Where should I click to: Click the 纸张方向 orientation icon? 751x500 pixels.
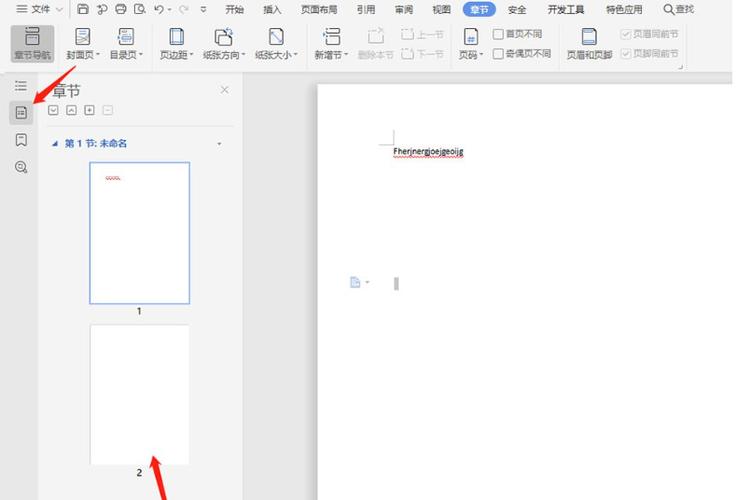224,37
